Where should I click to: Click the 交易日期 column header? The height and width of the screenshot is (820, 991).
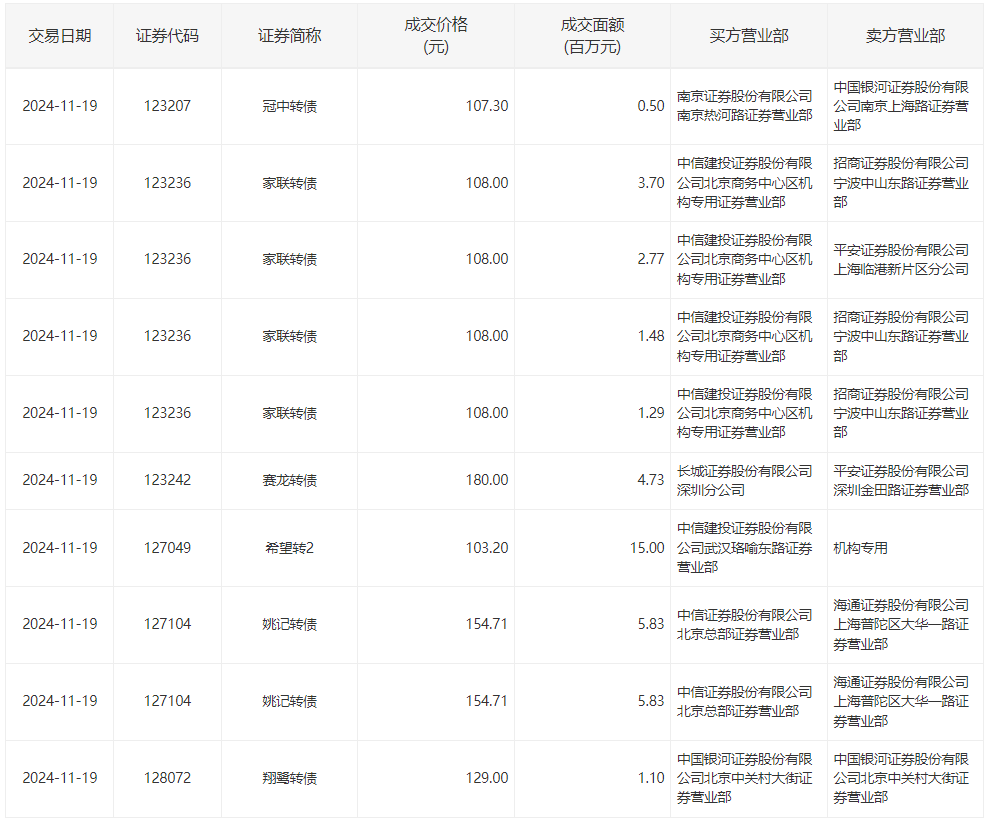[59, 36]
